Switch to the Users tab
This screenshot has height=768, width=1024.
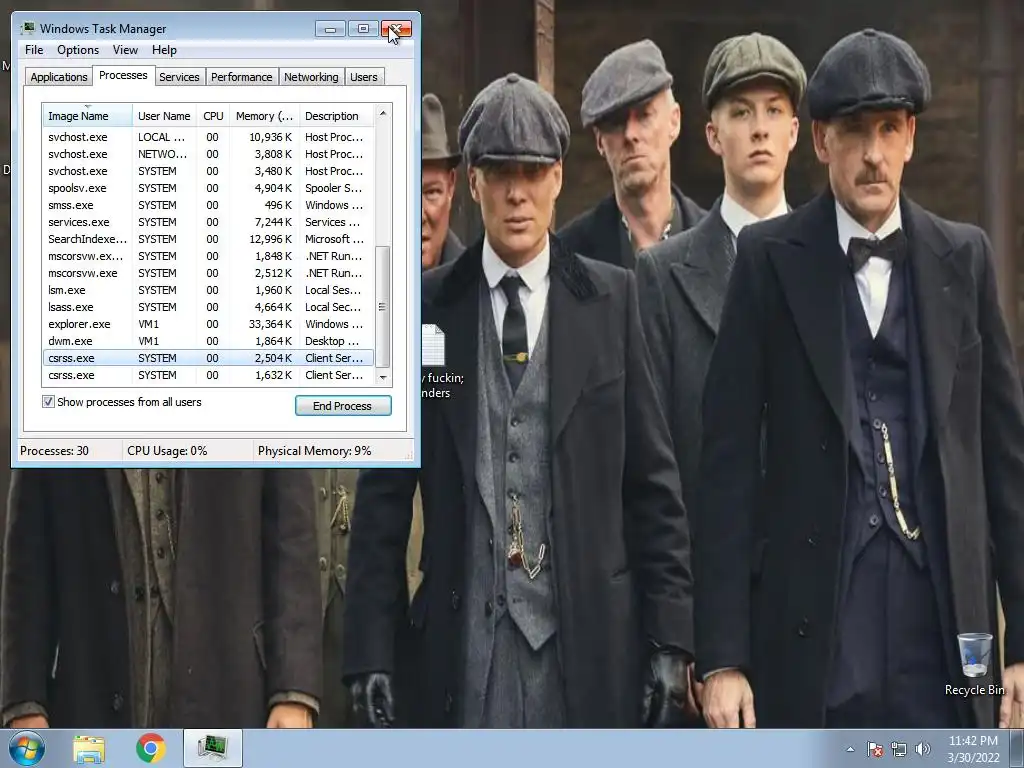click(x=364, y=77)
